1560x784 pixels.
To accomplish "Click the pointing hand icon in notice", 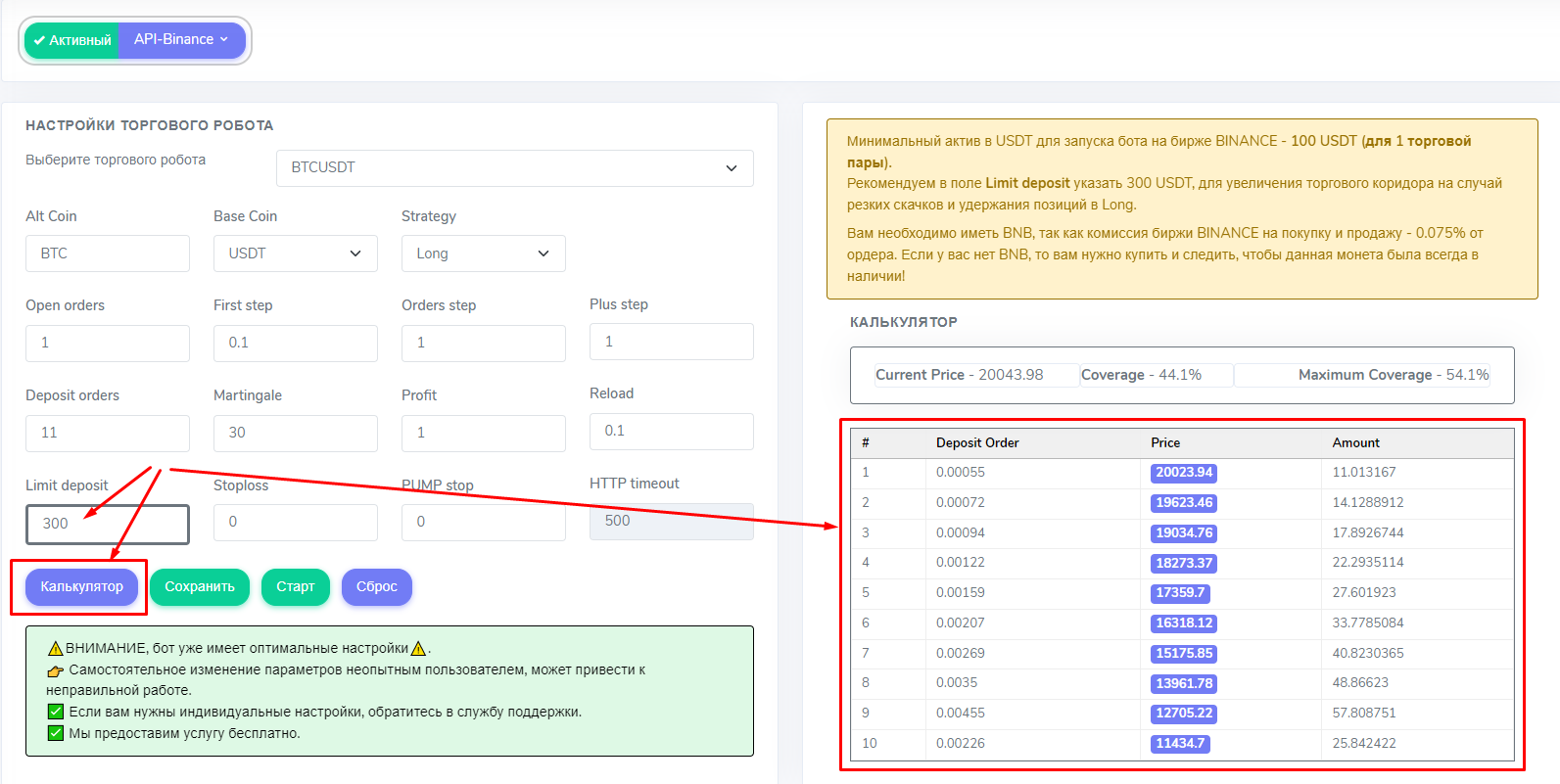I will (56, 671).
